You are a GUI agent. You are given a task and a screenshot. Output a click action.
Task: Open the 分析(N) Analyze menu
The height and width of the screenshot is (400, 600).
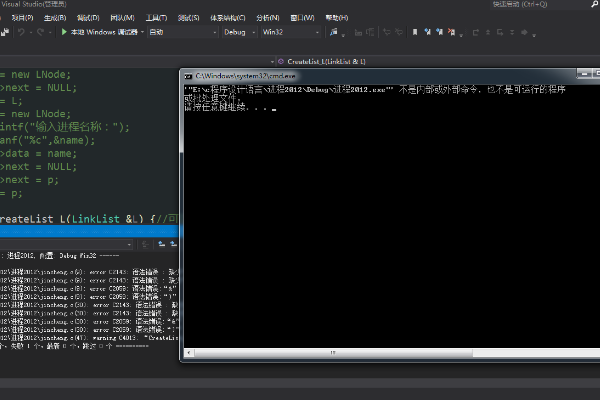(268, 18)
